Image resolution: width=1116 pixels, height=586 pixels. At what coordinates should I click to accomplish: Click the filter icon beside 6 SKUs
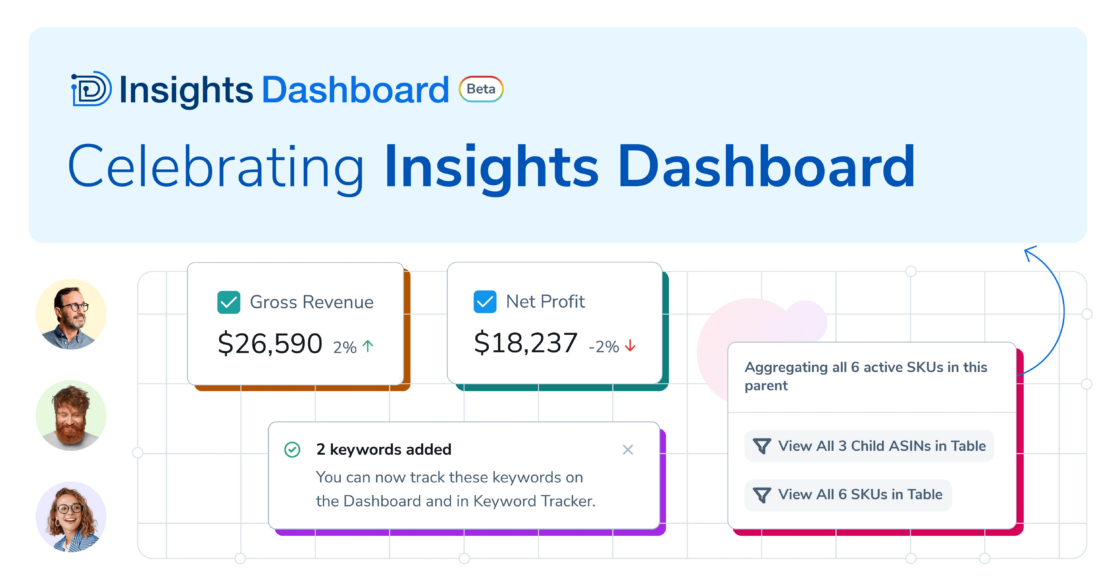point(761,494)
